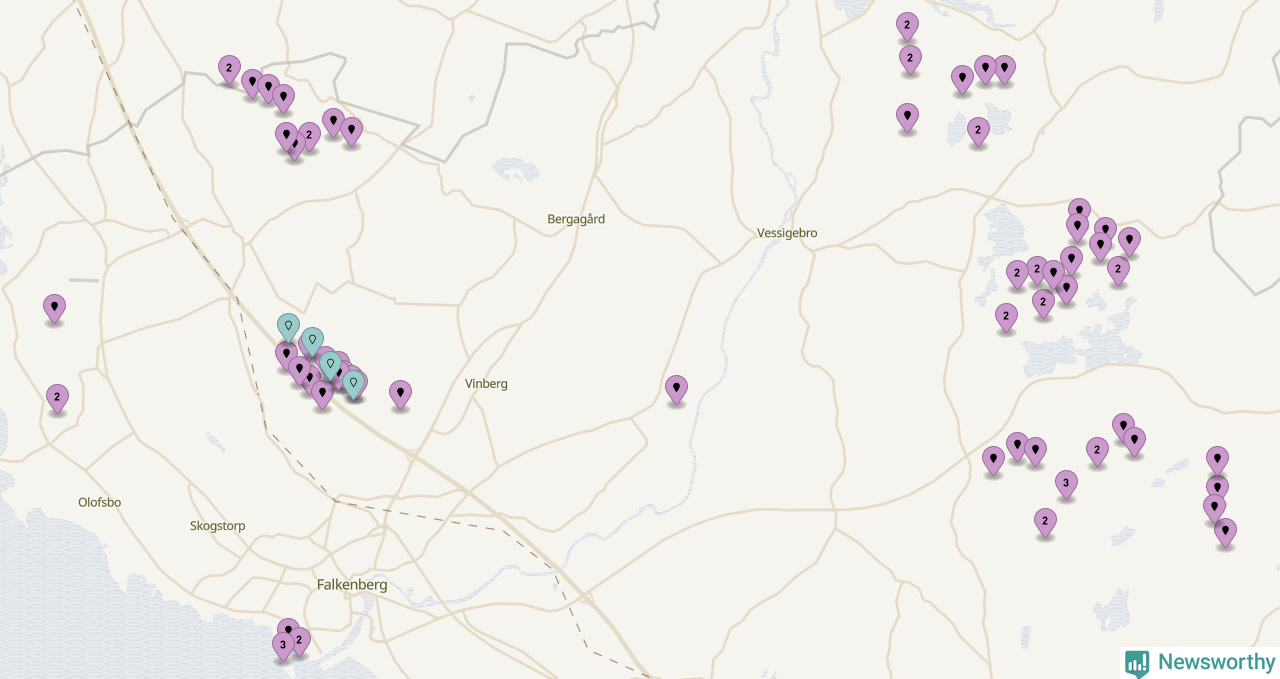The width and height of the screenshot is (1280, 679).
Task: Open the easternmost pin in cluster east of Vessigebro
Action: click(1129, 242)
